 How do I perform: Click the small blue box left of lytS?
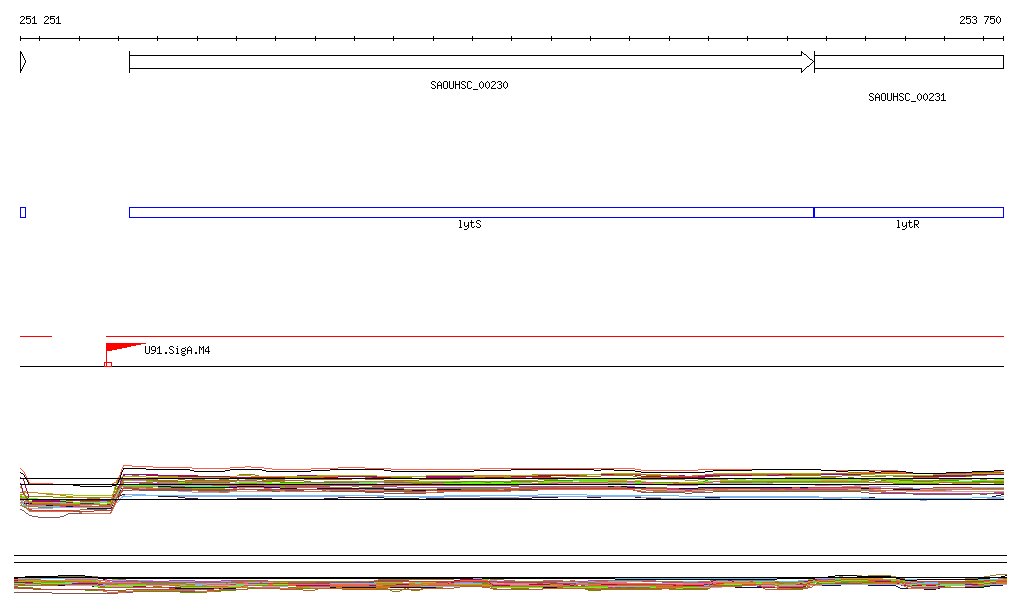pyautogui.click(x=23, y=212)
